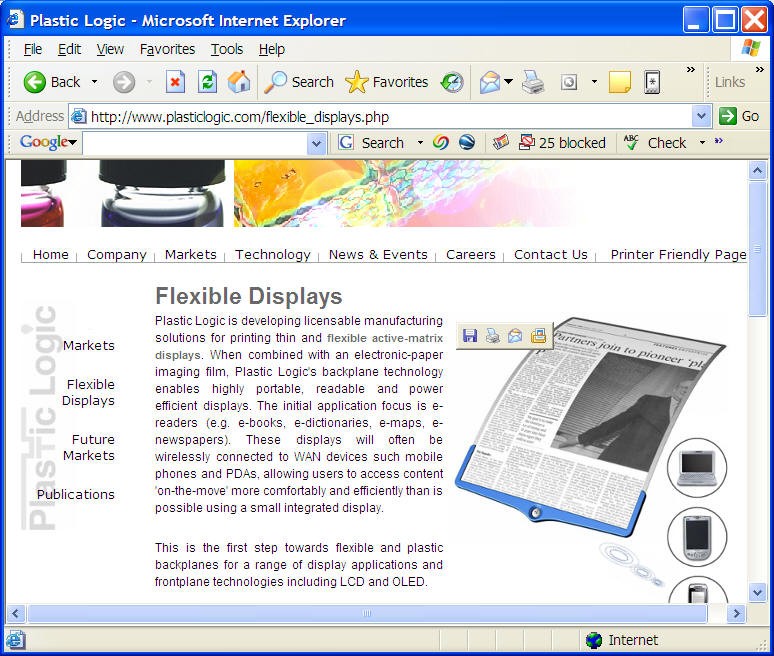Print the page with the printer icon
The width and height of the screenshot is (774, 656).
pos(533,82)
